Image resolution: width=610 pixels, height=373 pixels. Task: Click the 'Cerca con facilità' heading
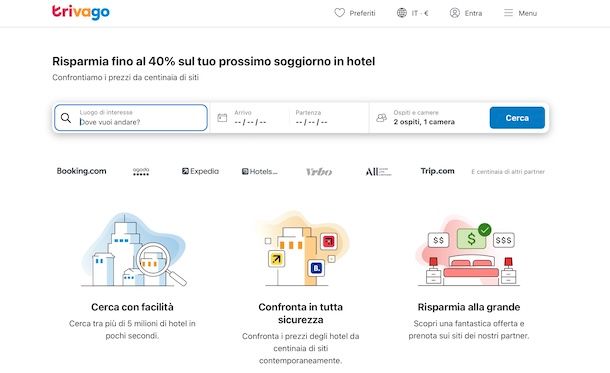tap(132, 307)
